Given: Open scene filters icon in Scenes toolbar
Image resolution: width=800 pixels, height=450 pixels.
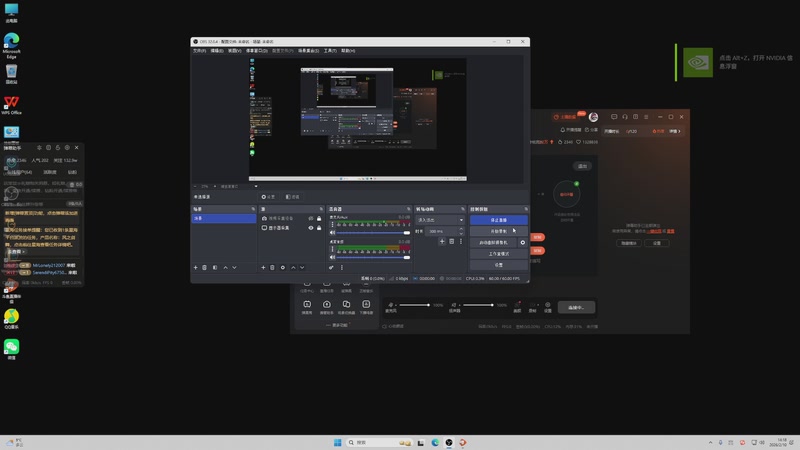Looking at the screenshot, I should [215, 267].
